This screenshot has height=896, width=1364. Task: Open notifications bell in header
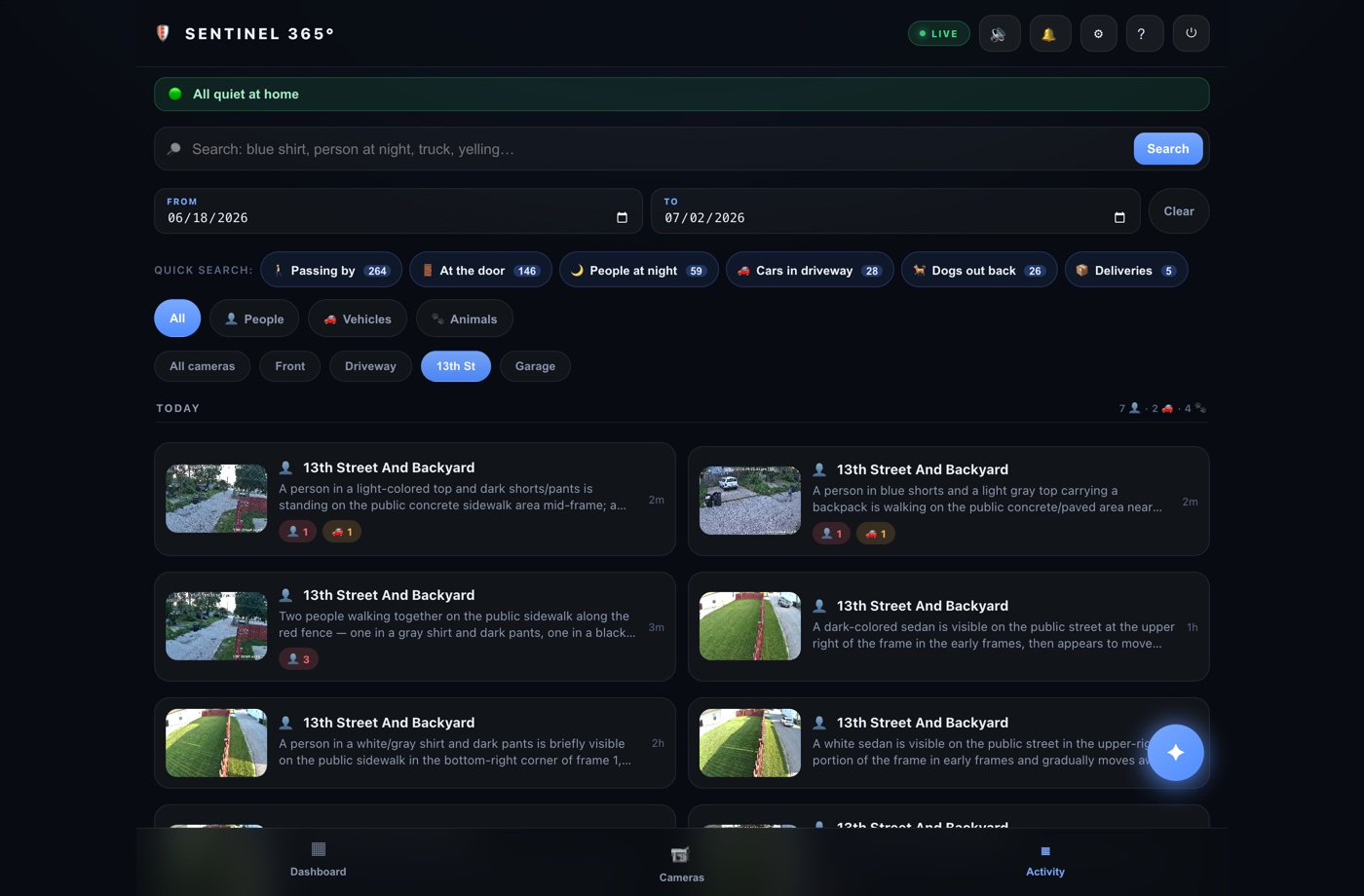tap(1049, 34)
